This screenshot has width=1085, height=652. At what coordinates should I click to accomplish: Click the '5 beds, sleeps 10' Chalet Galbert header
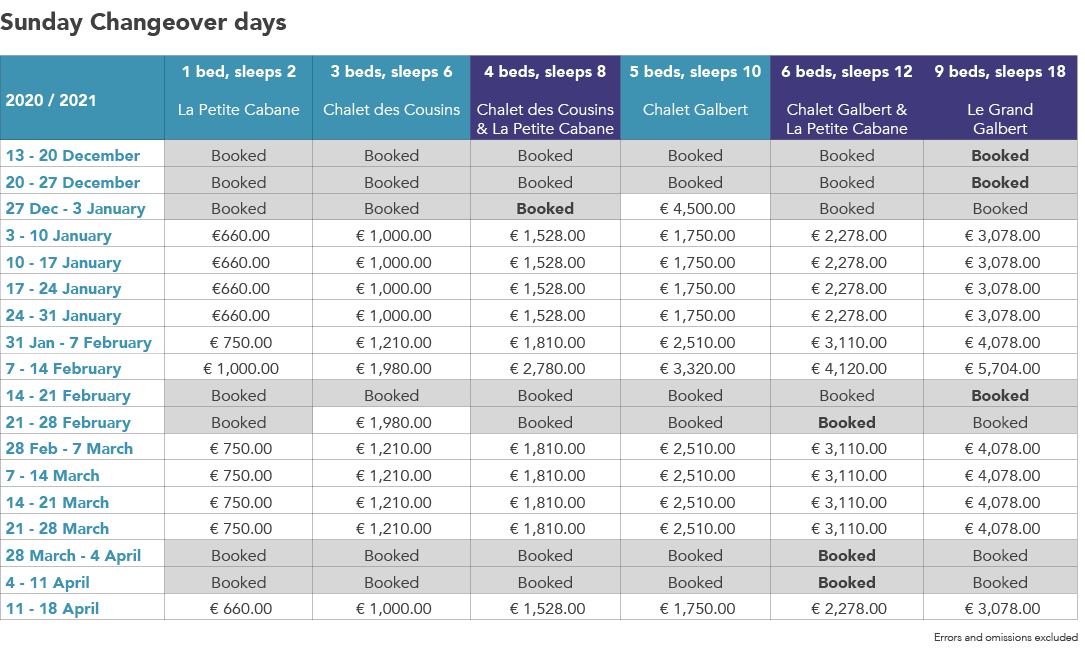[695, 98]
